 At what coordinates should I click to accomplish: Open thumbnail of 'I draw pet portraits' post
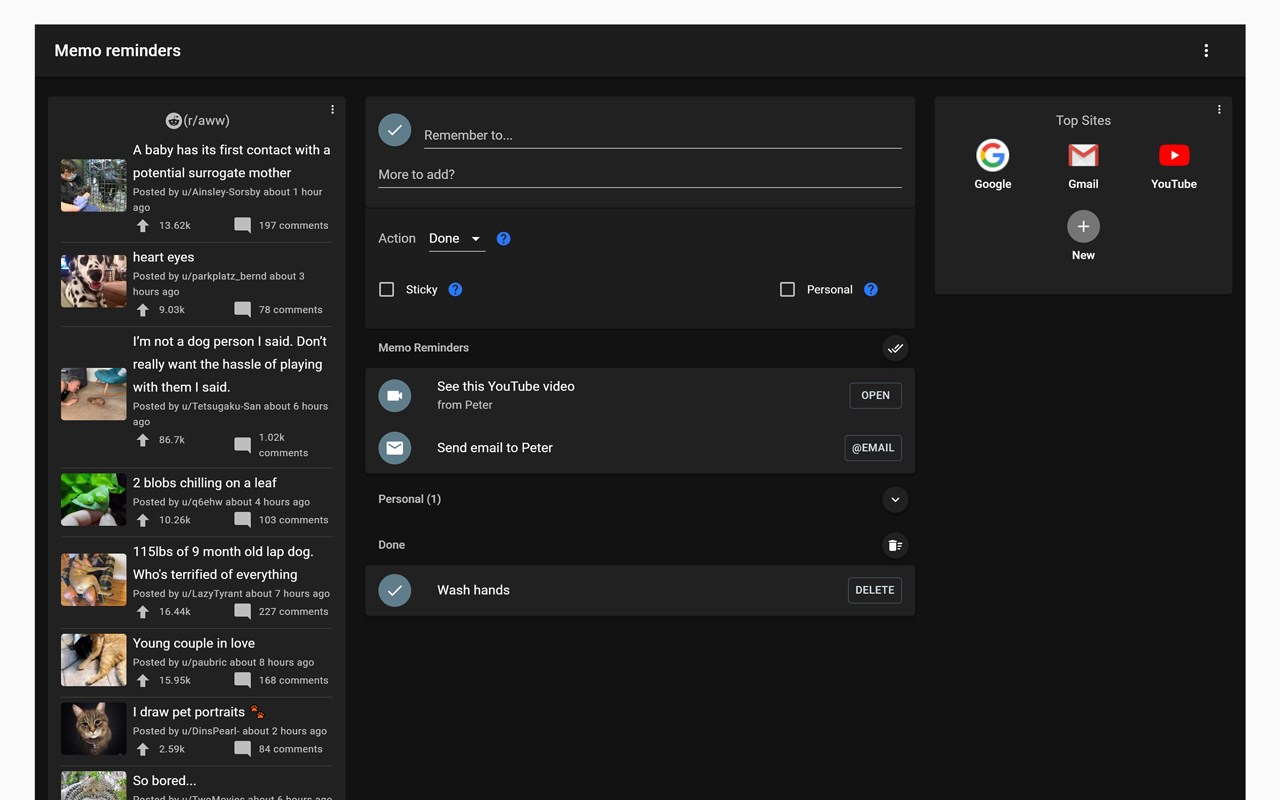(94, 728)
